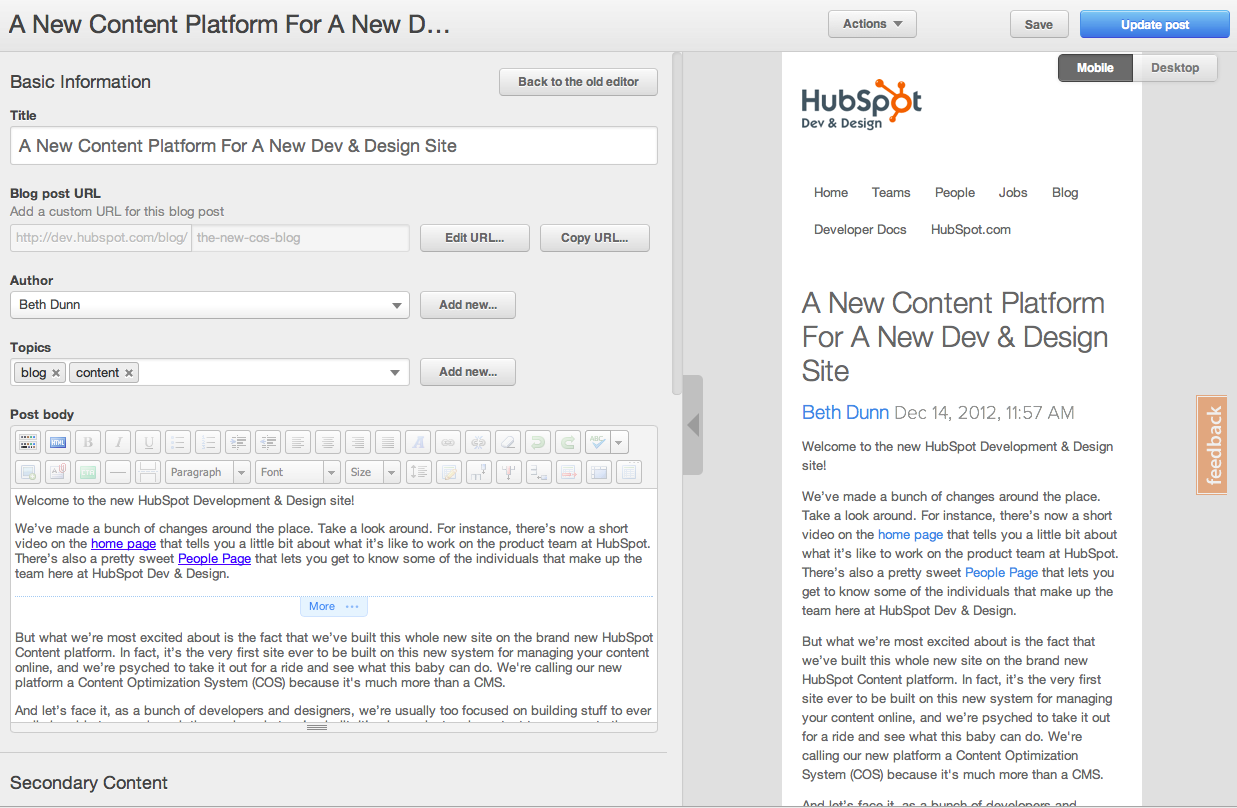Screen dimensions: 1237x808
Task: Click the Update post button
Action: (x=1154, y=25)
